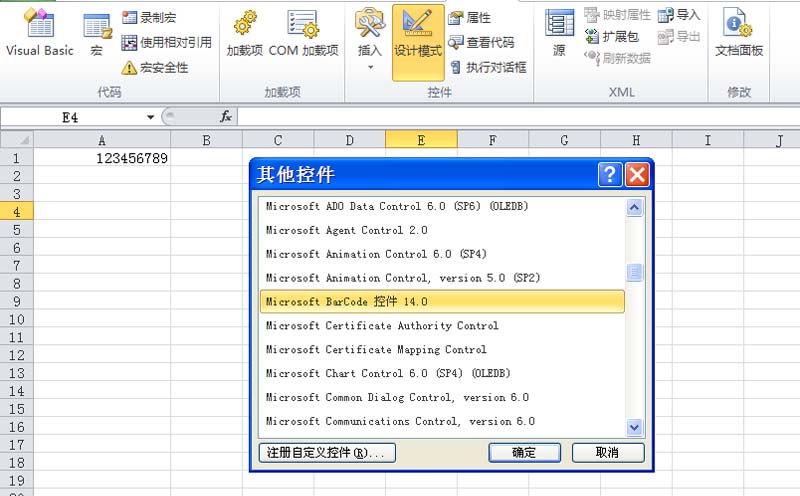Click 查看代码 view code
Screen dimensions: 800x496
pyautogui.click(x=481, y=42)
